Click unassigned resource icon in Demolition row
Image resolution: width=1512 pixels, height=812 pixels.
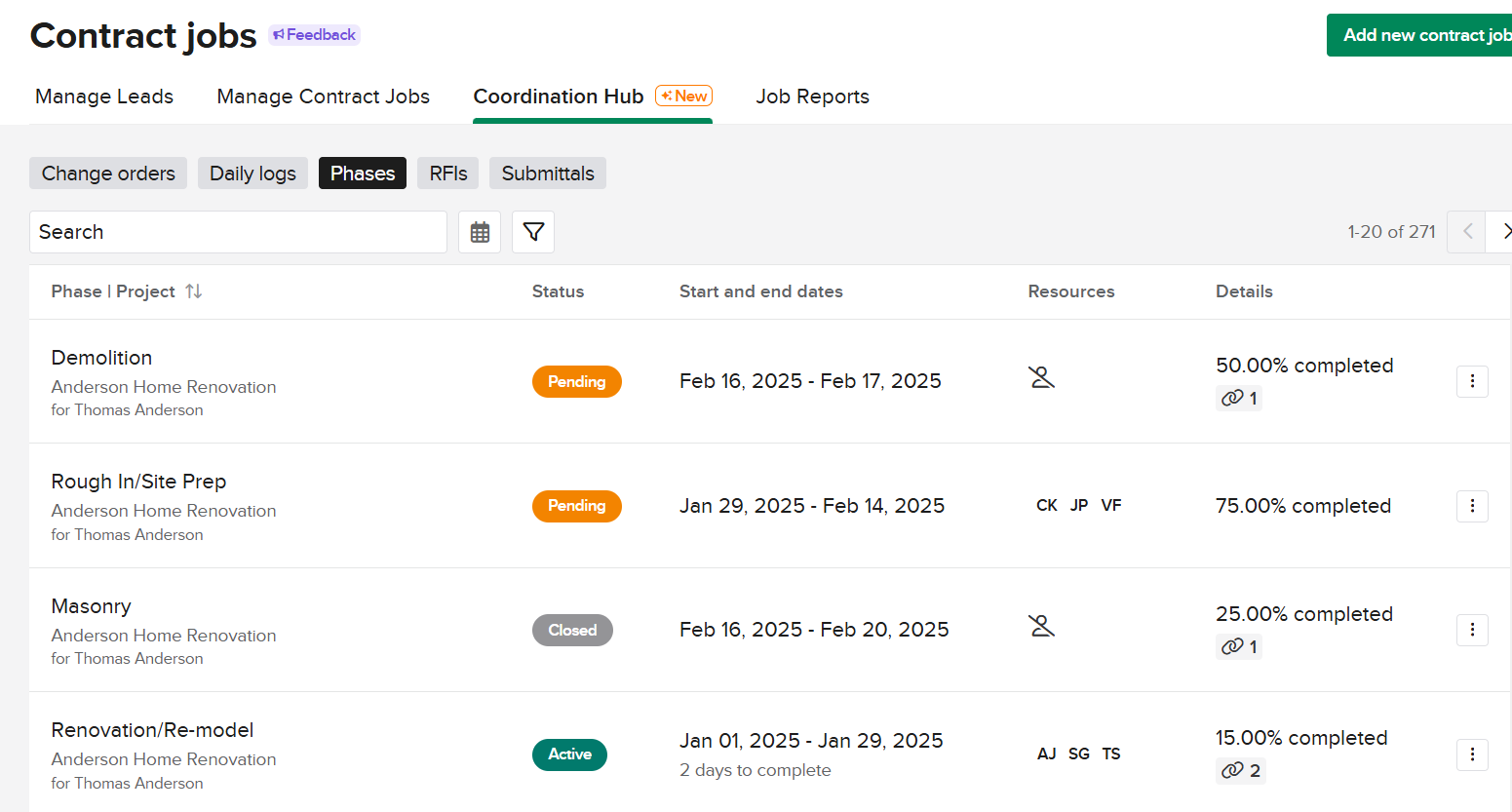click(1042, 377)
